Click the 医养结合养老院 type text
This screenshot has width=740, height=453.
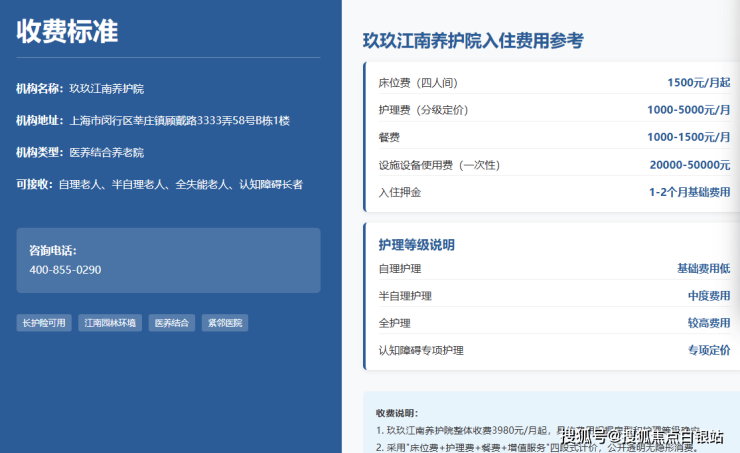[x=107, y=152]
